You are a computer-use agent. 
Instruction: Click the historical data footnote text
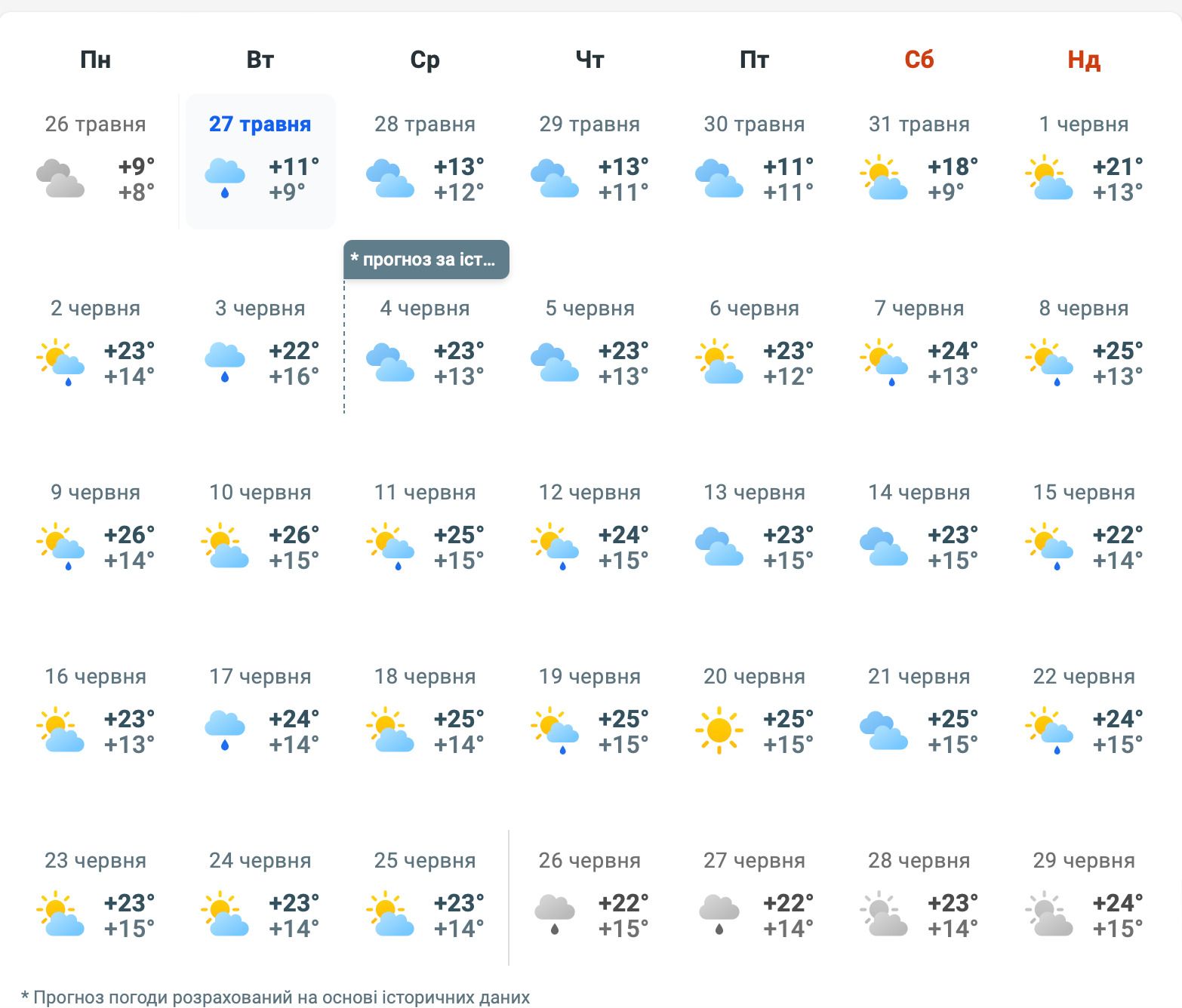(275, 997)
